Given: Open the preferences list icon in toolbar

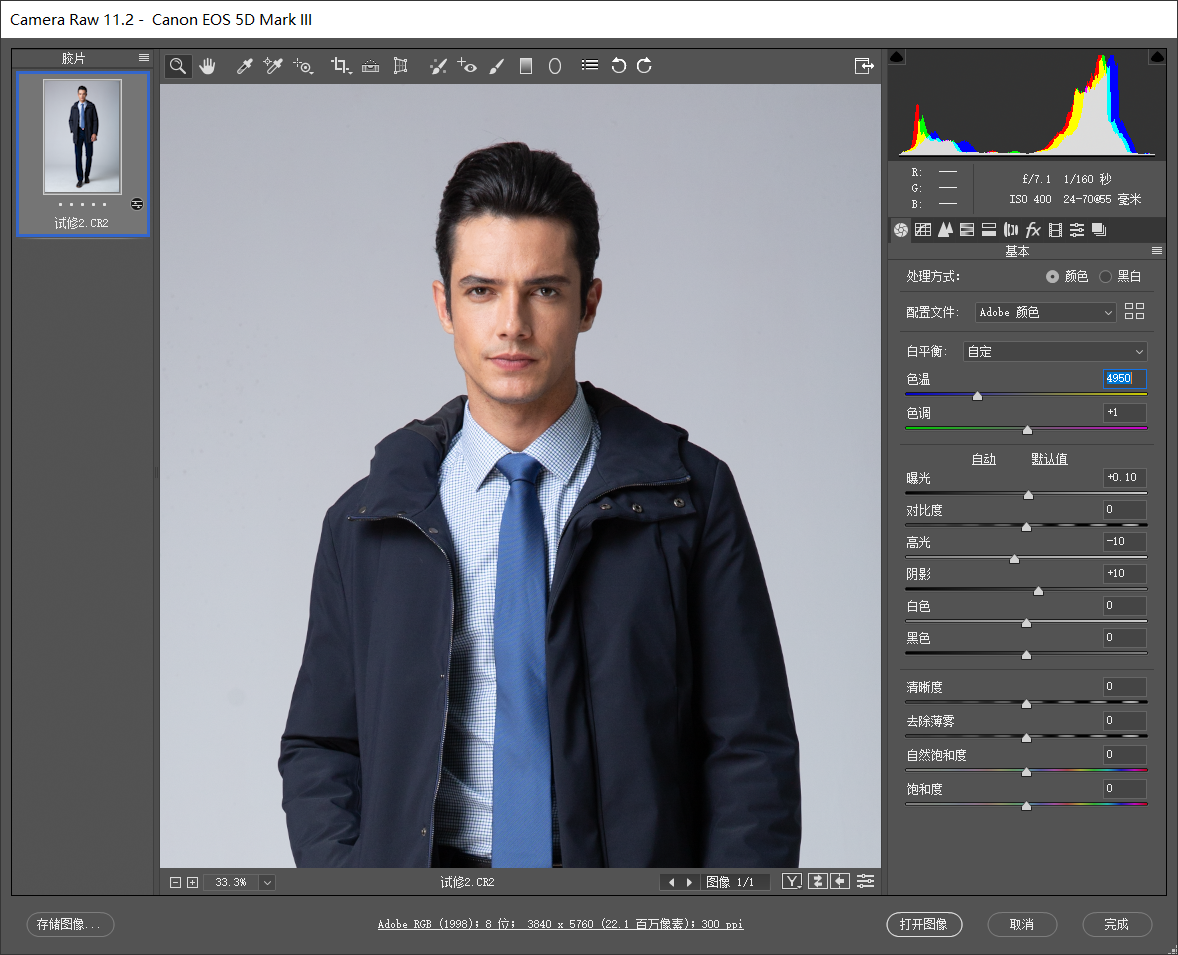Looking at the screenshot, I should pyautogui.click(x=590, y=65).
